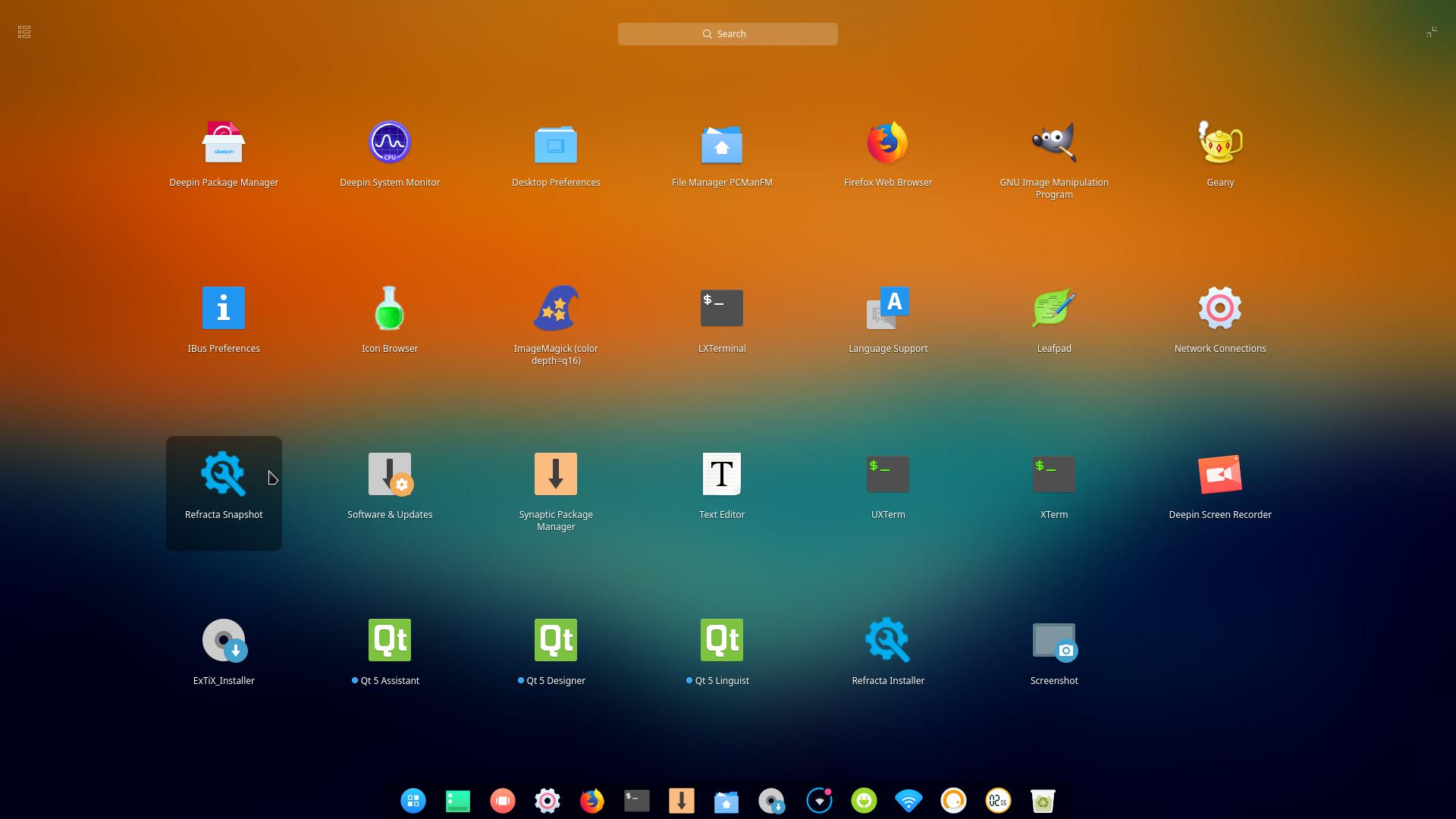Click the orange ring icon in dock
The height and width of the screenshot is (819, 1456).
coord(953,801)
